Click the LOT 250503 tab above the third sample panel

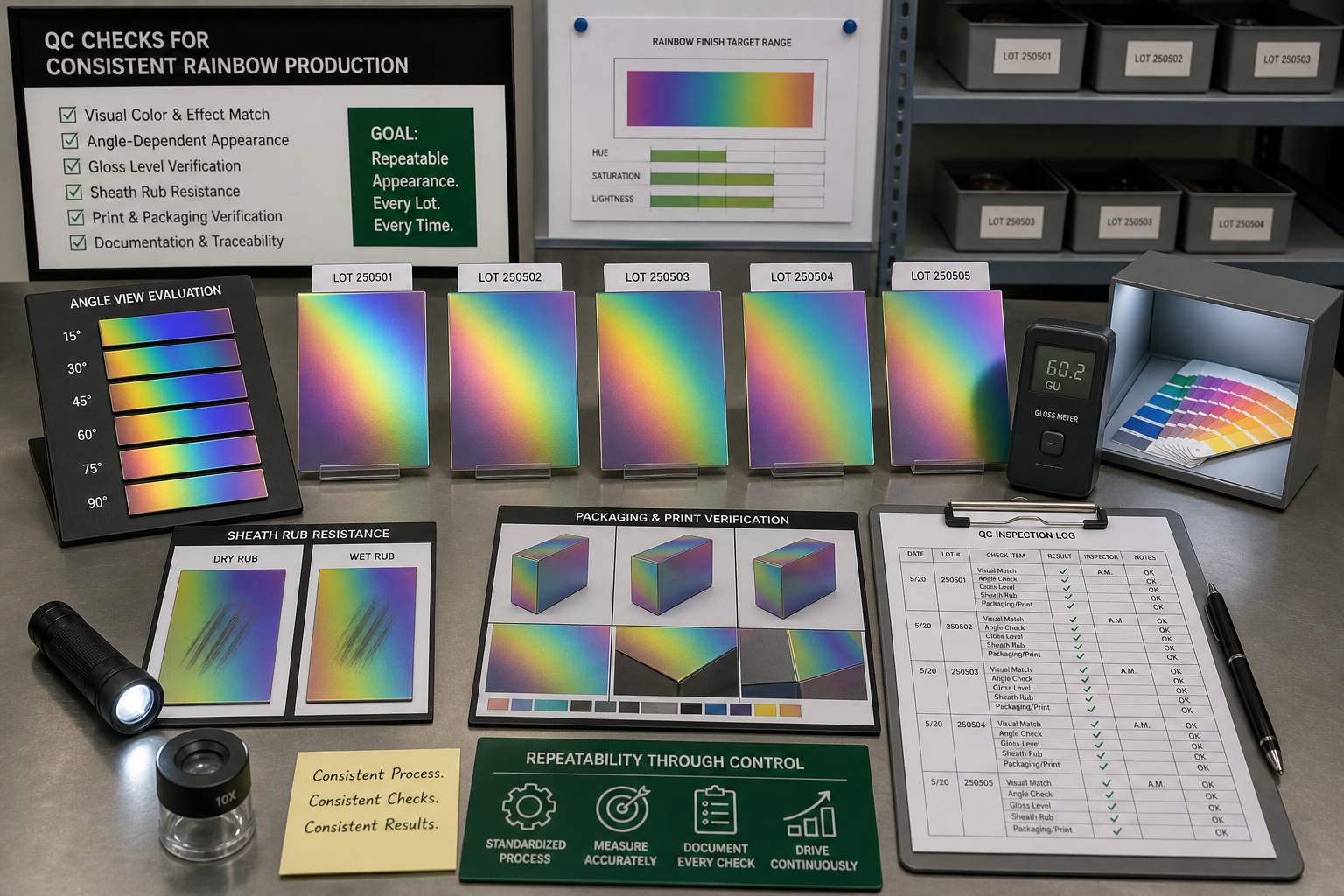click(657, 276)
